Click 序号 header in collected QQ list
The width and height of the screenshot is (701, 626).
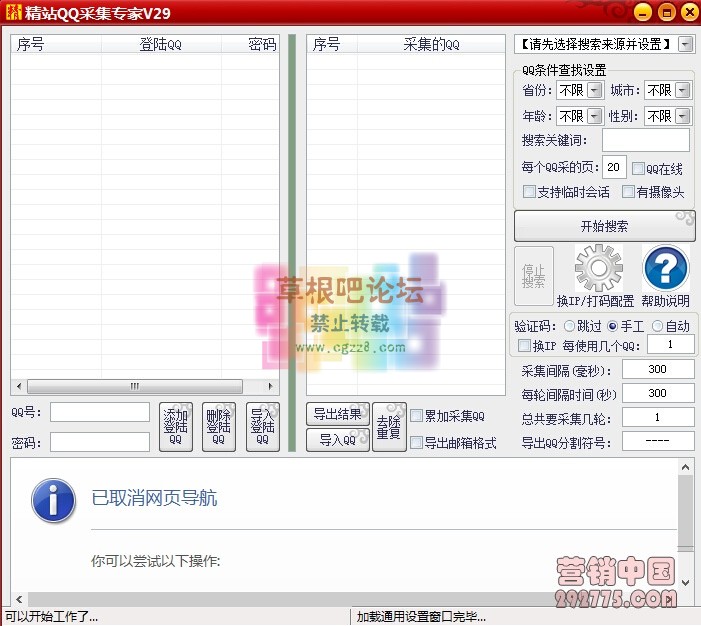tap(332, 44)
